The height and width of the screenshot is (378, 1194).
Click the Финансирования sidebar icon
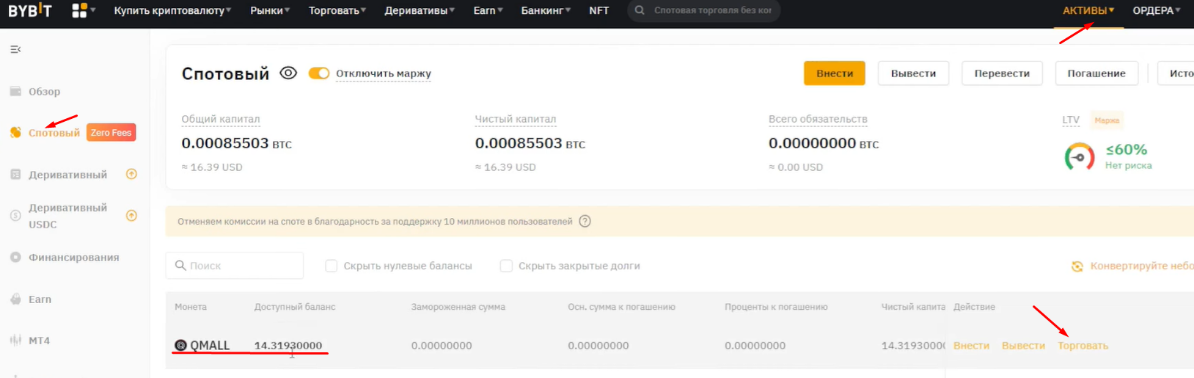[x=15, y=258]
